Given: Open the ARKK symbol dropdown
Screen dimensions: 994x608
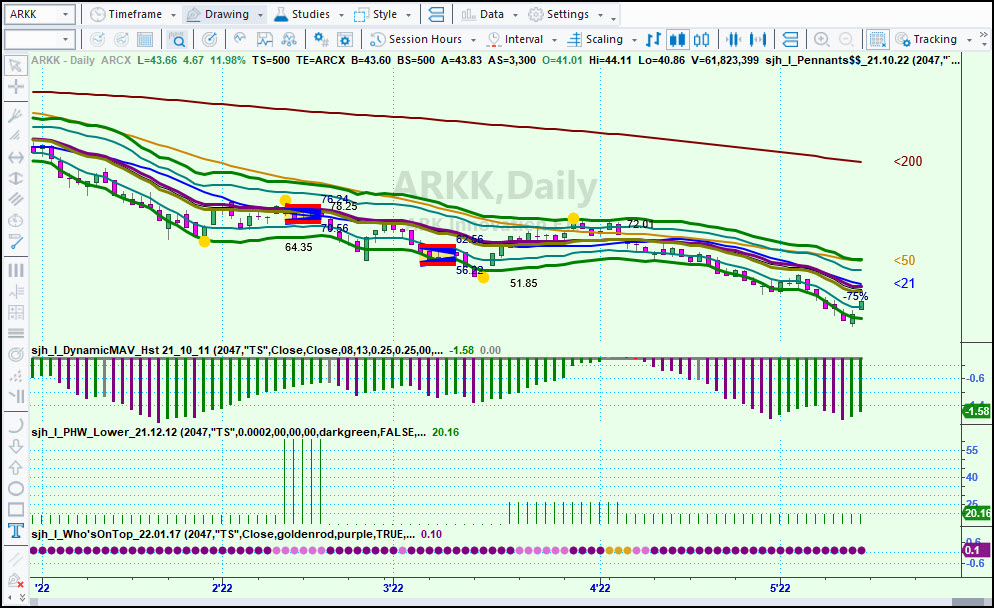Looking at the screenshot, I should (x=65, y=15).
